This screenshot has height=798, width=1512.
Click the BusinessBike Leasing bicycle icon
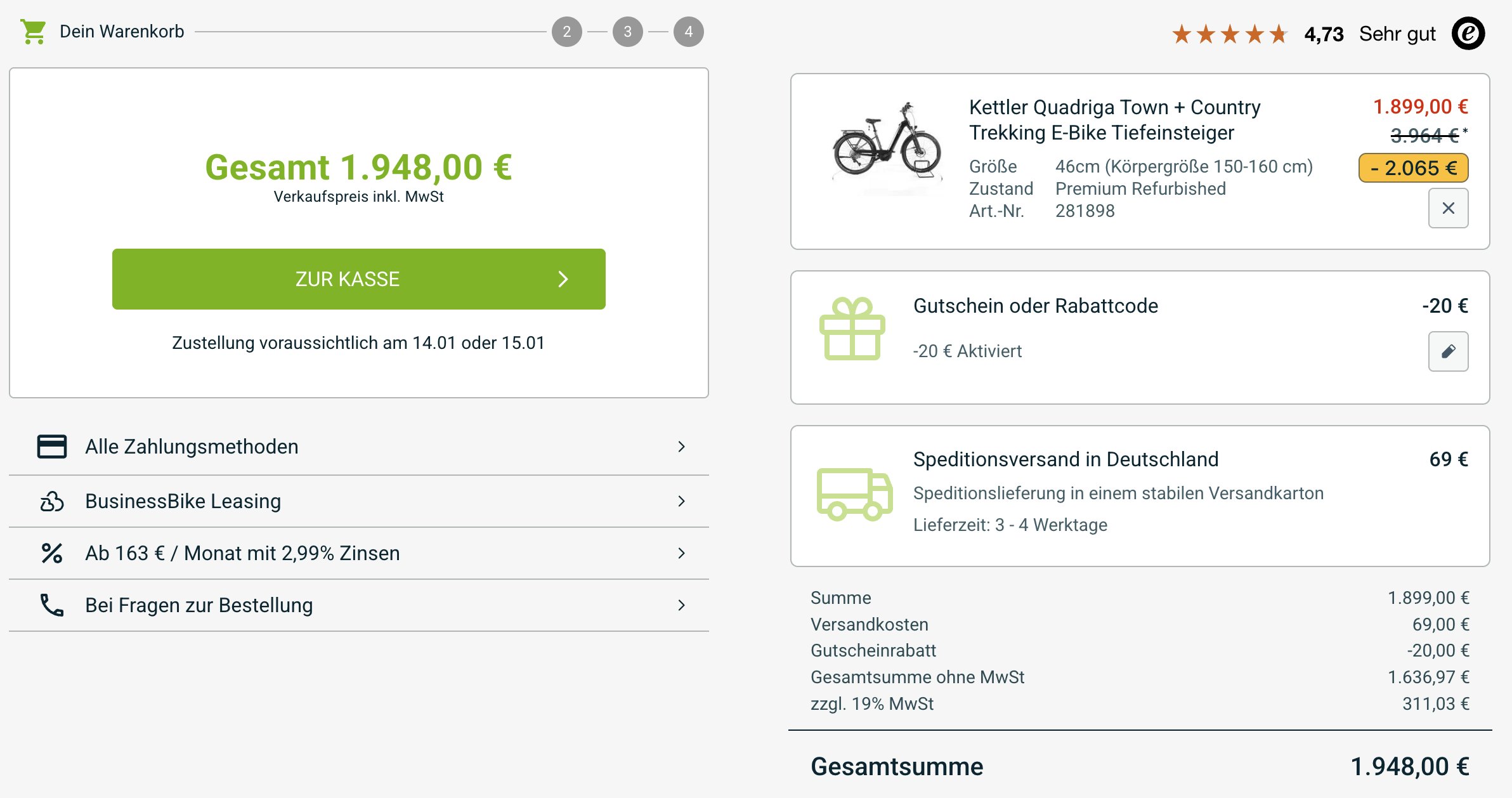point(52,501)
